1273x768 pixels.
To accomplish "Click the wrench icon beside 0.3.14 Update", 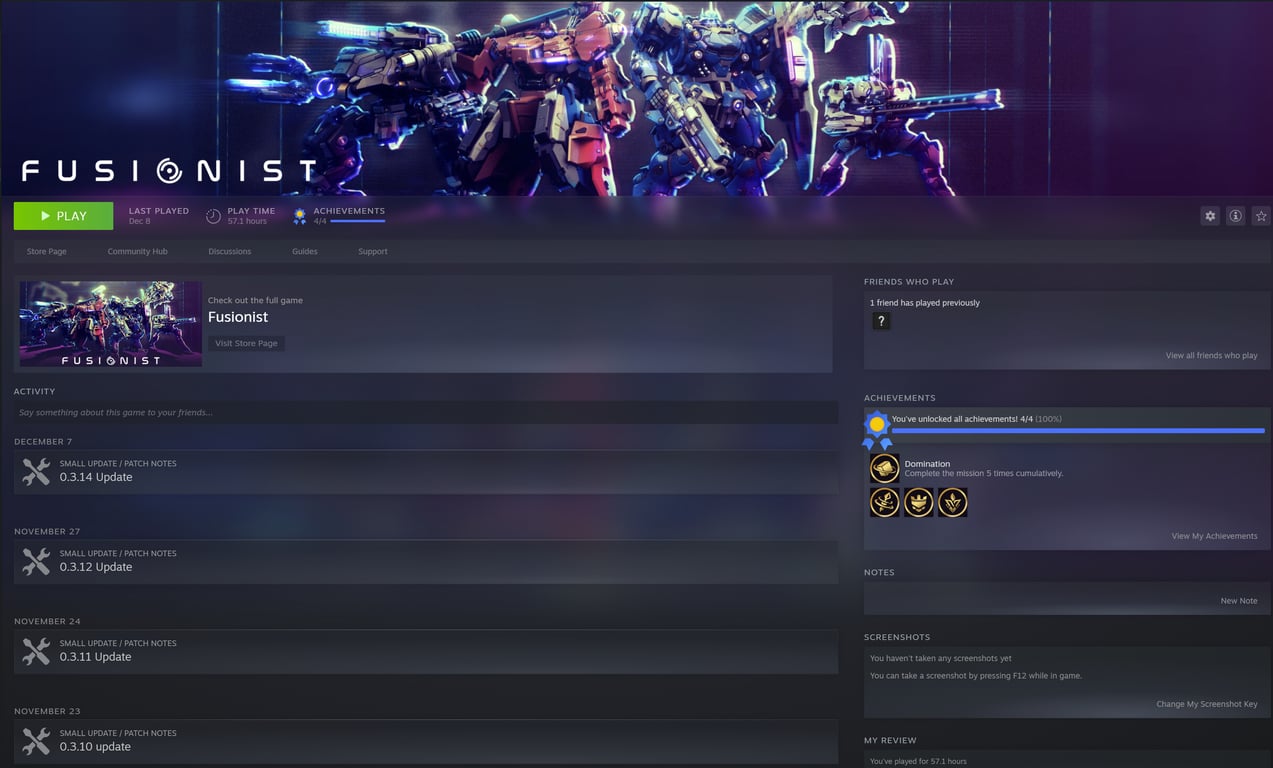I will click(36, 470).
